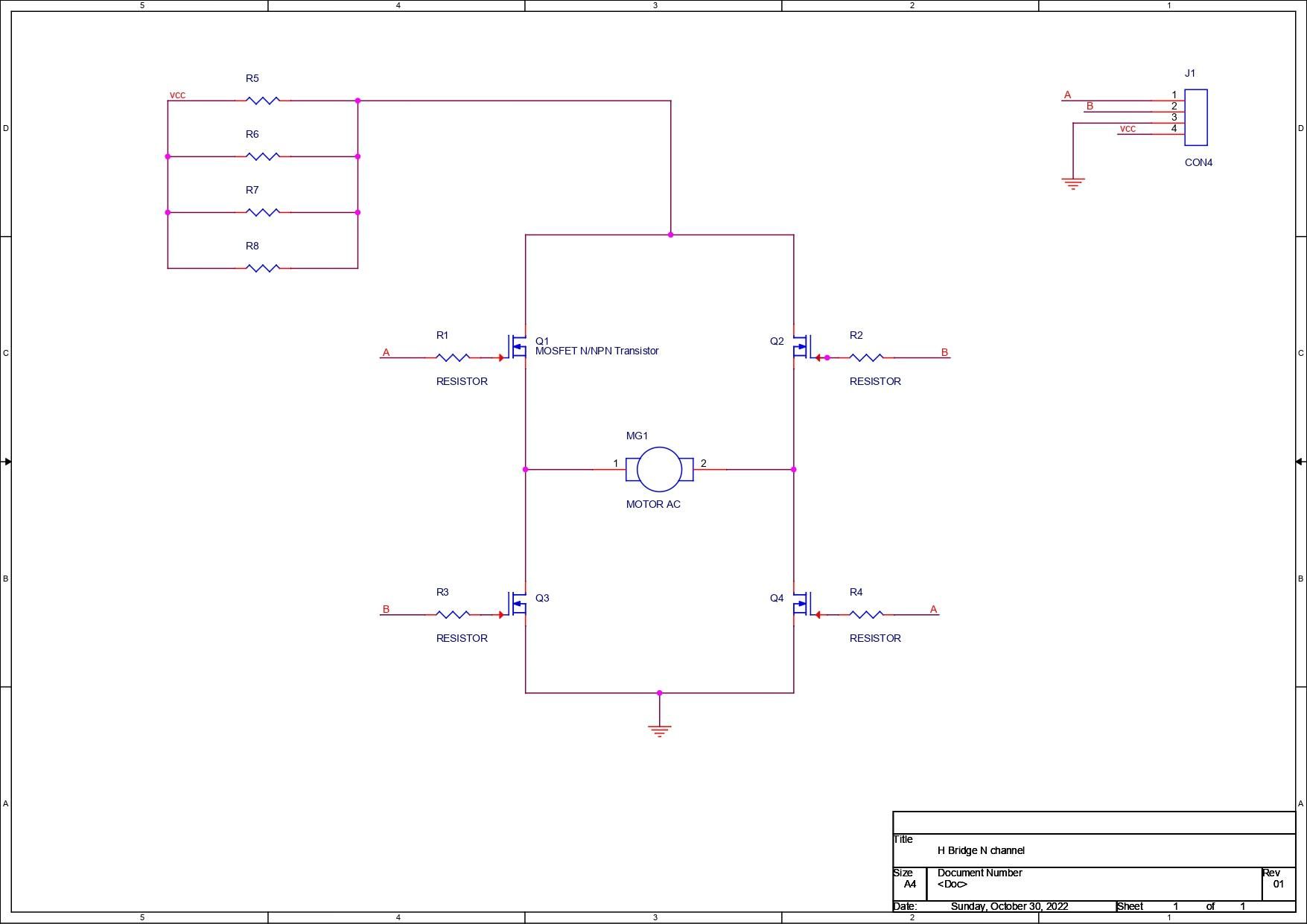Select resistor R1 at Q1 gate
Screen dimensions: 1307x924
click(x=452, y=358)
